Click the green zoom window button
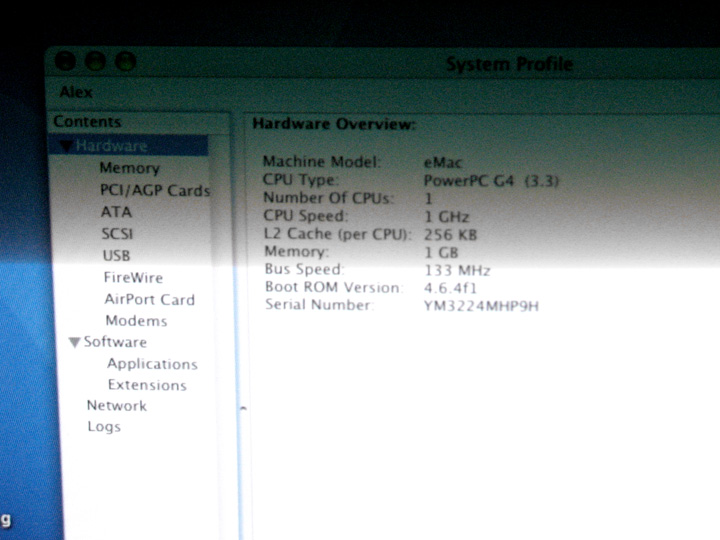Image resolution: width=720 pixels, height=540 pixels. [x=125, y=61]
